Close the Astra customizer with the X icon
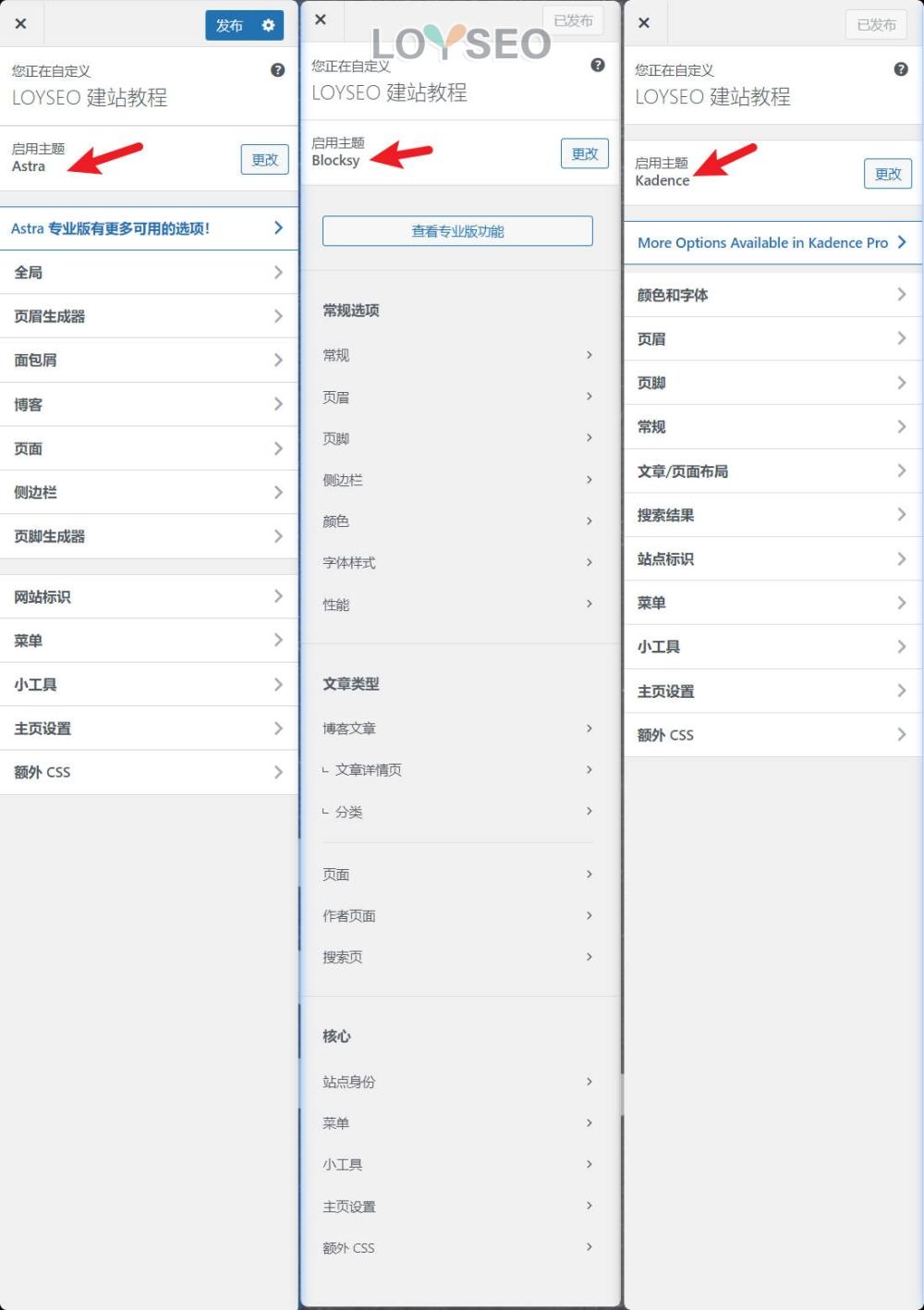Screen dimensions: 924x1310 coord(20,24)
